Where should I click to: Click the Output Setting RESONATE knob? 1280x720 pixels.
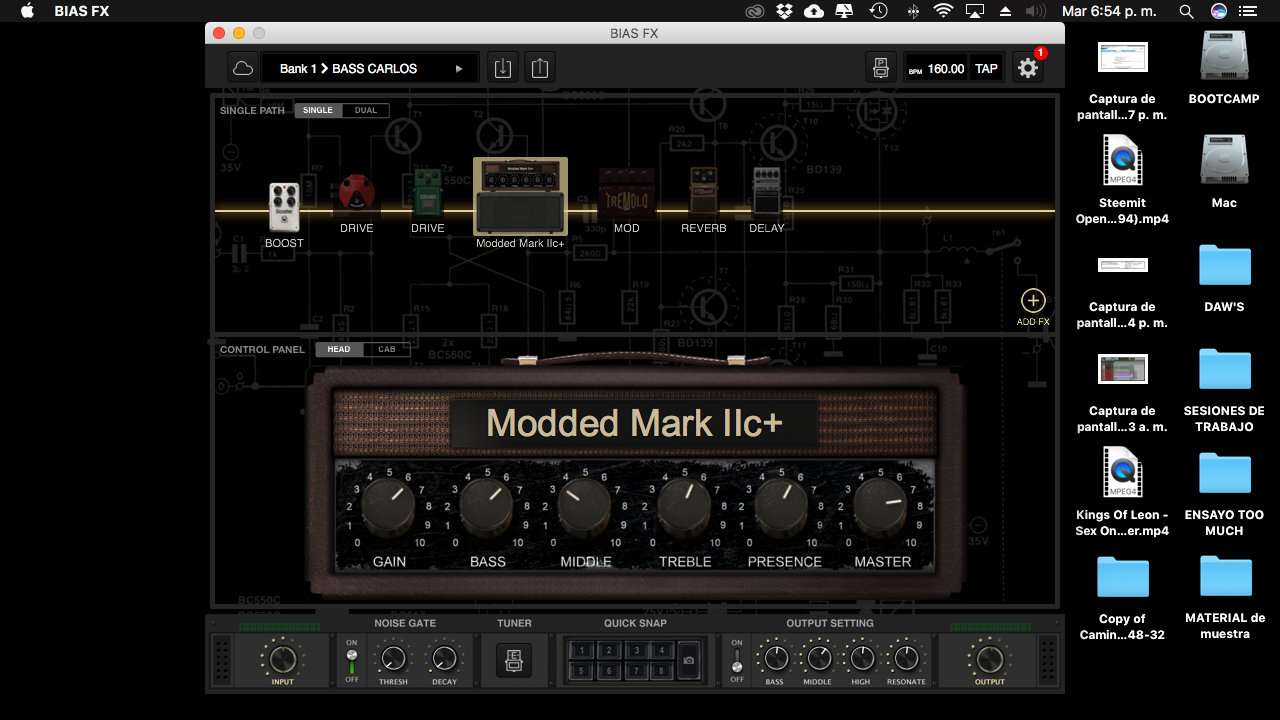(x=905, y=659)
